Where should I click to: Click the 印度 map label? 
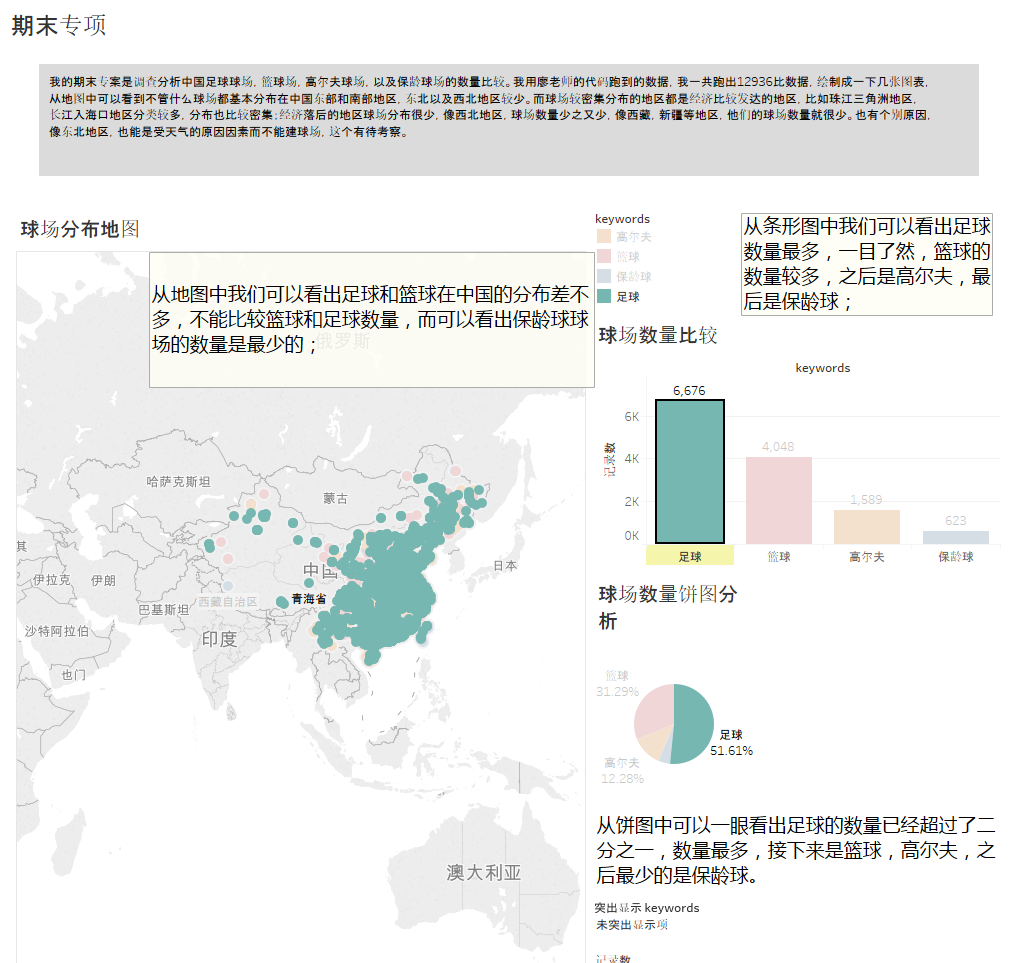(x=219, y=639)
